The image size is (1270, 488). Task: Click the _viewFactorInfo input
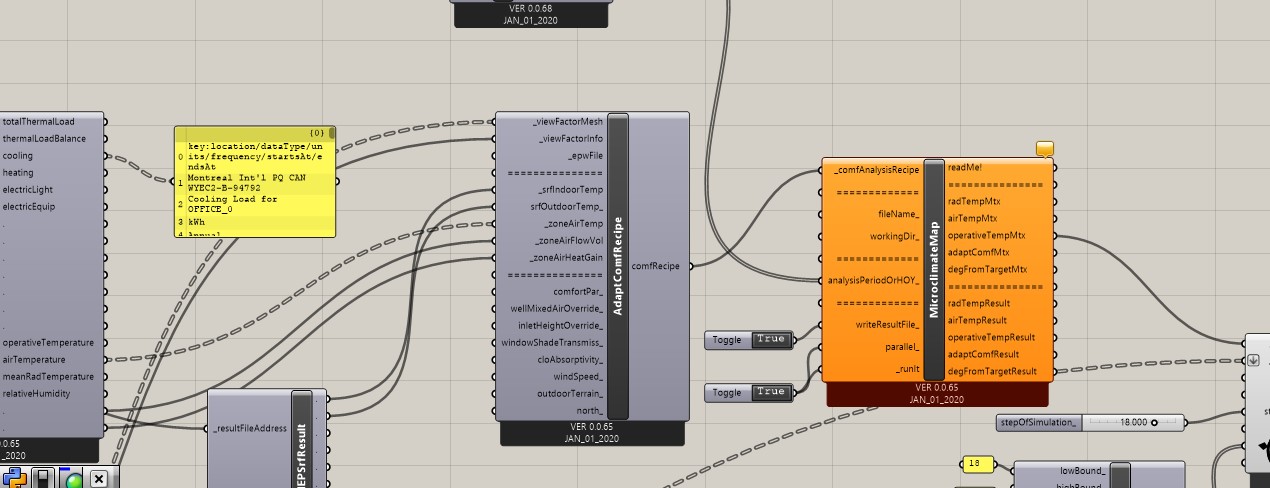[x=569, y=138]
